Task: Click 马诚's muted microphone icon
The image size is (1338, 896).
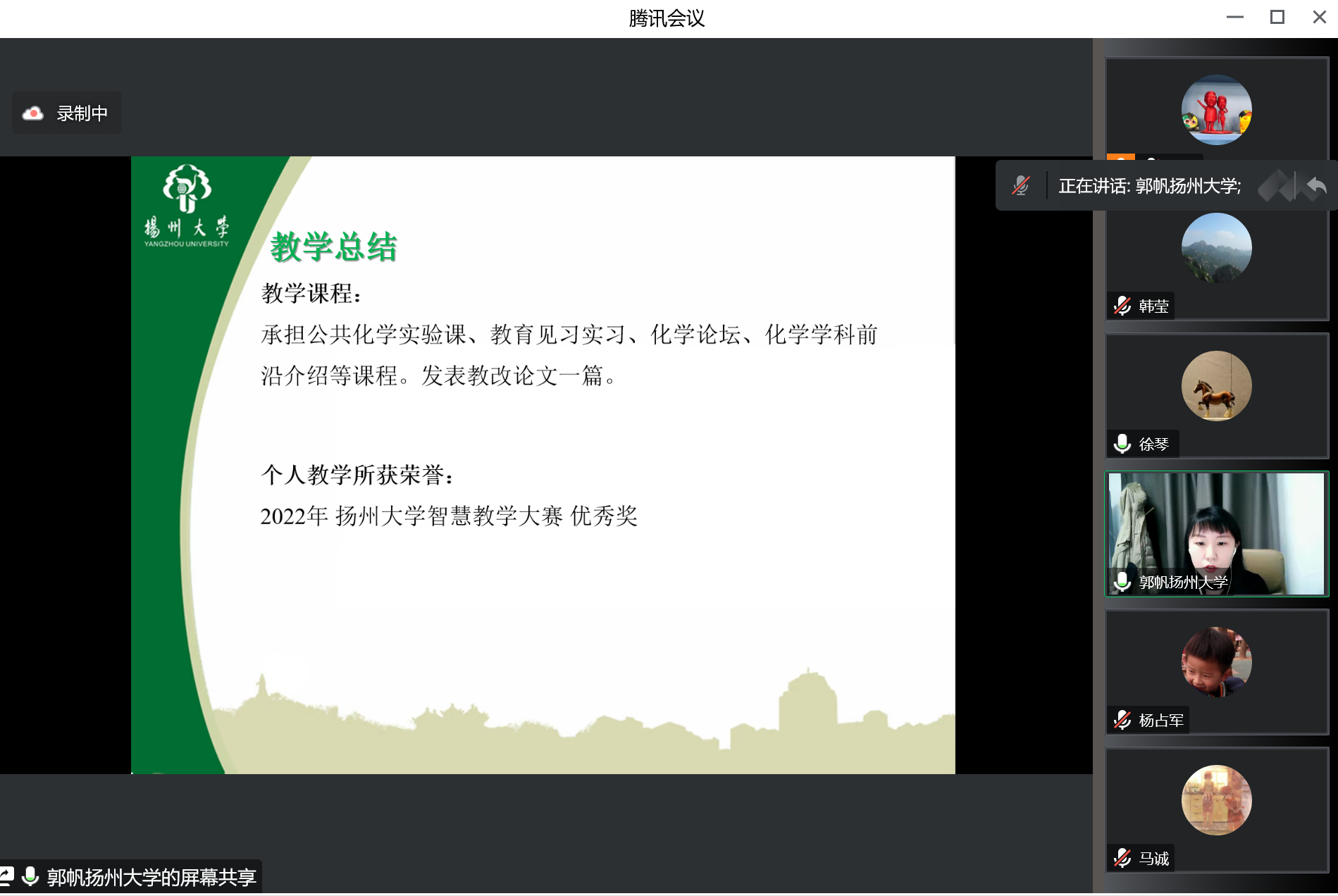Action: 1122,858
